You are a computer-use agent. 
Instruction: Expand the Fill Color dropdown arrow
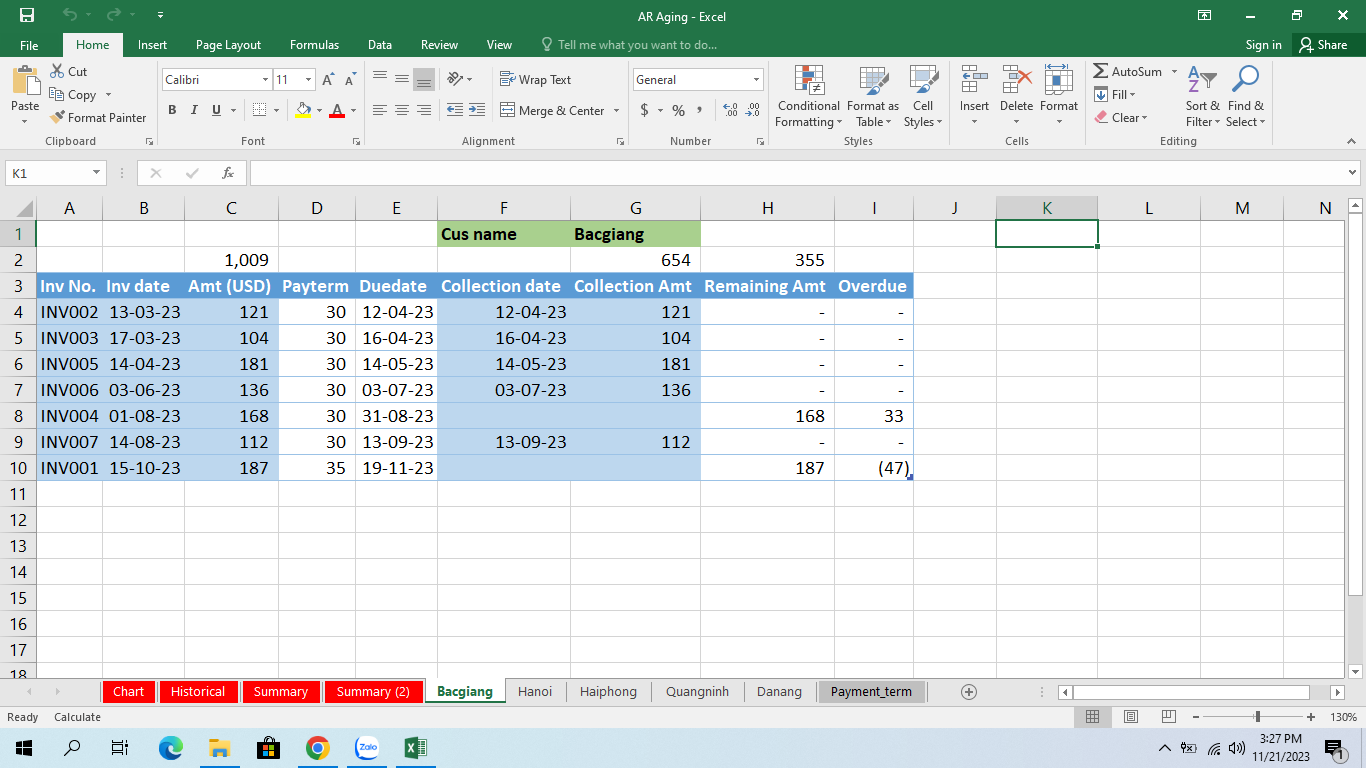pos(318,111)
